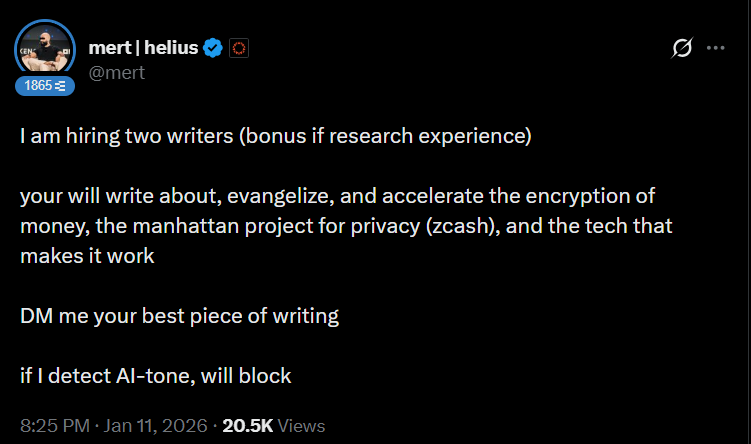The width and height of the screenshot is (751, 444).
Task: Click the 8:25 PM post time
Action: point(49,426)
